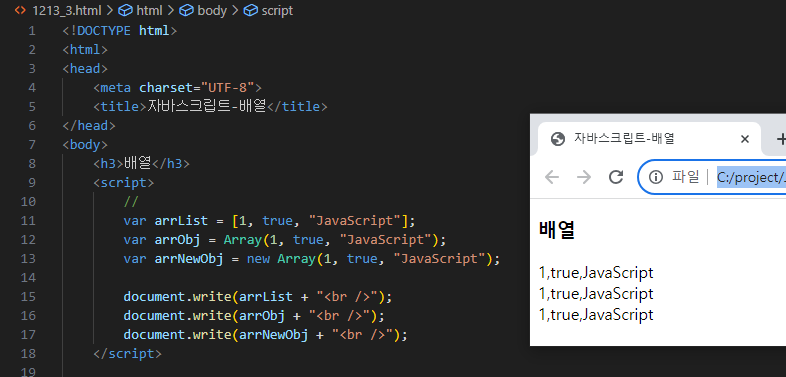This screenshot has height=377, width=786.
Task: Click the <html> tag on line 2
Action: (85, 50)
